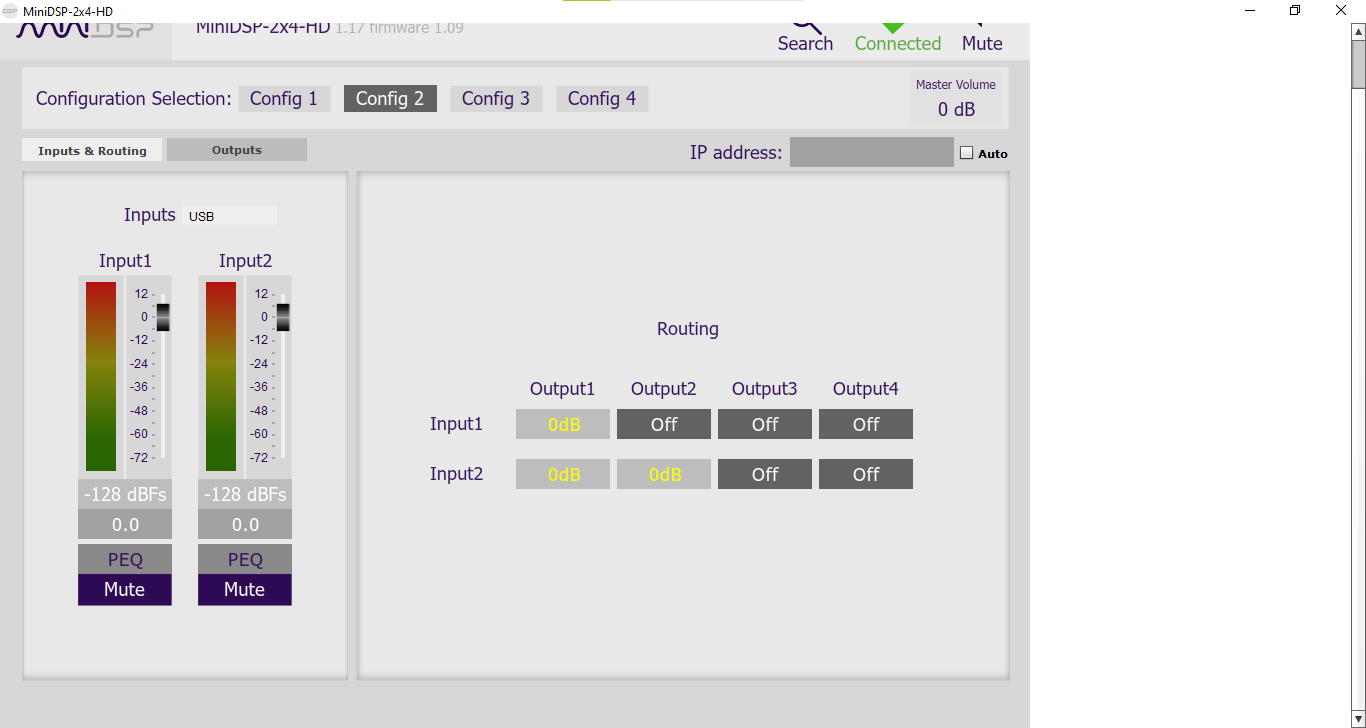Image resolution: width=1366 pixels, height=728 pixels.
Task: Minimize the MiniDSP window
Action: click(1250, 10)
